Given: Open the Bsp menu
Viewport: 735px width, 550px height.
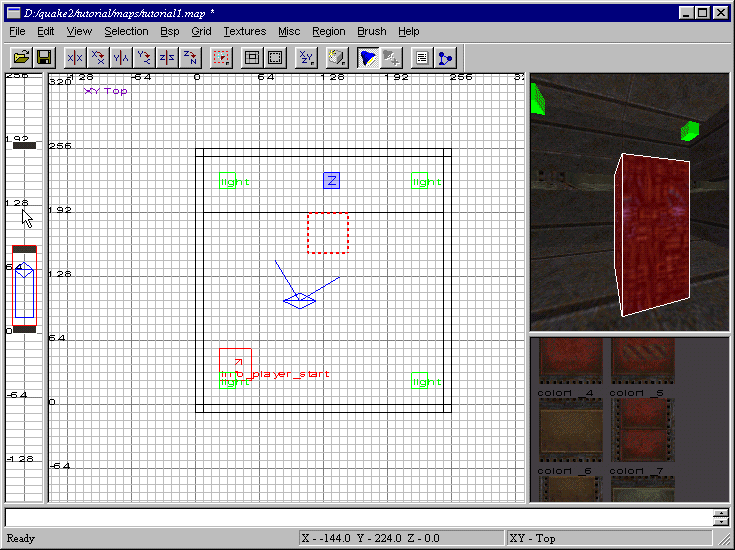Looking at the screenshot, I should 170,31.
